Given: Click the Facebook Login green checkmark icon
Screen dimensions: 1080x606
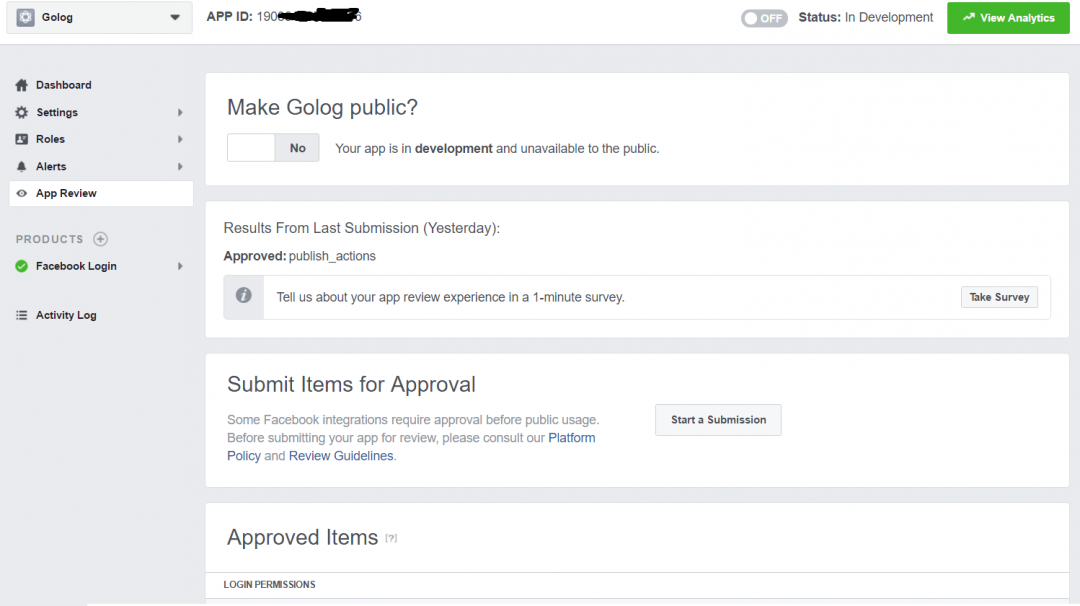Looking at the screenshot, I should [22, 266].
